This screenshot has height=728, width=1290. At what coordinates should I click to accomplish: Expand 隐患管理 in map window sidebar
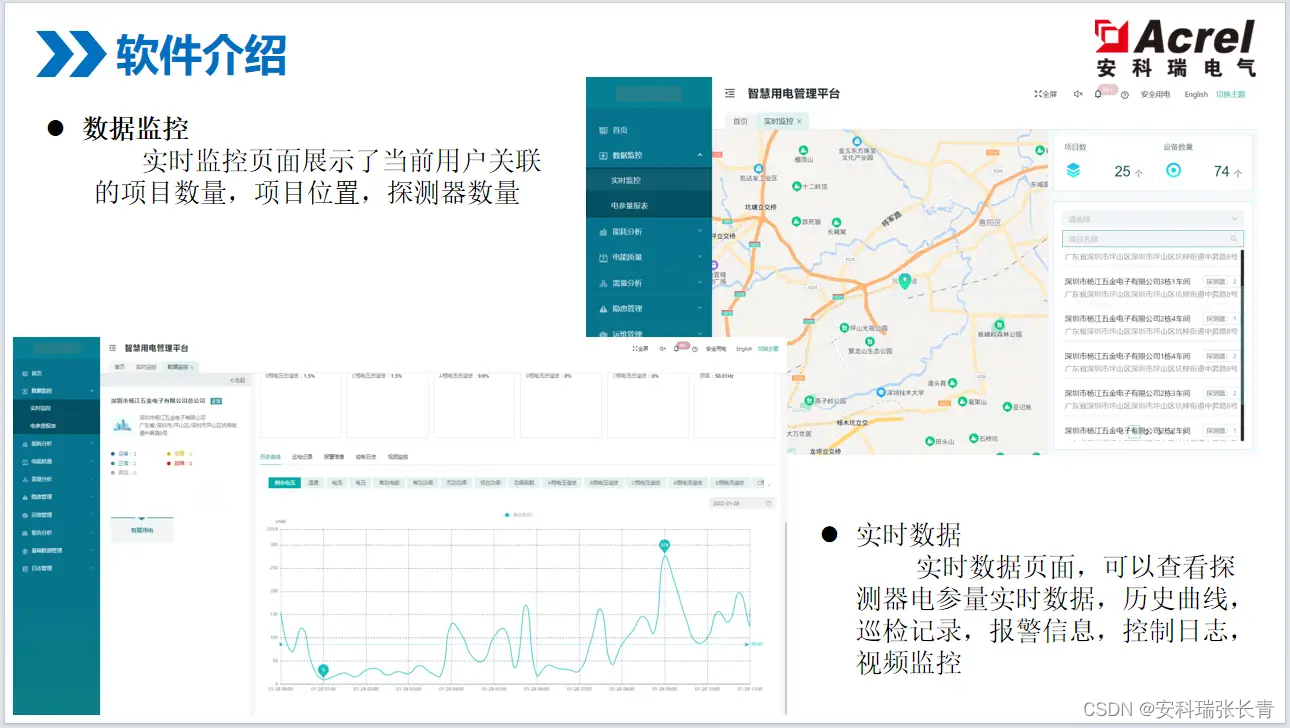[x=649, y=308]
